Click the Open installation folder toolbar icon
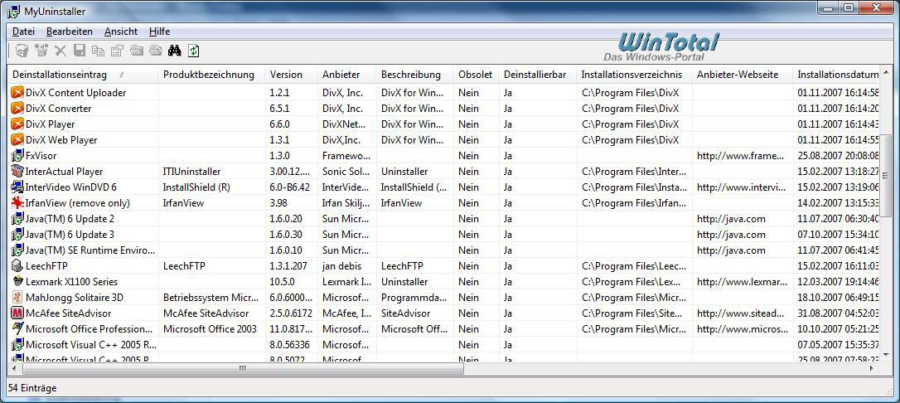 [136, 51]
